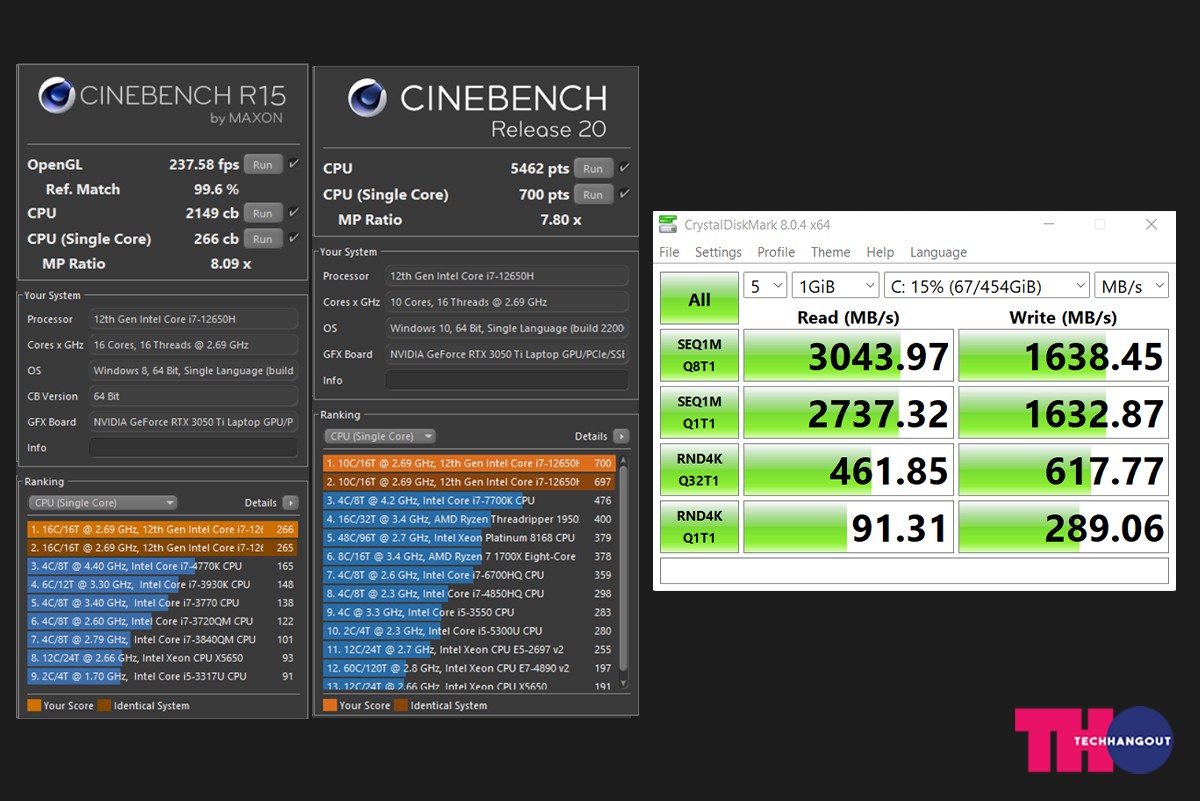This screenshot has width=1200, height=801.
Task: Select the R20 ranking row scoring 697
Action: [x=469, y=482]
